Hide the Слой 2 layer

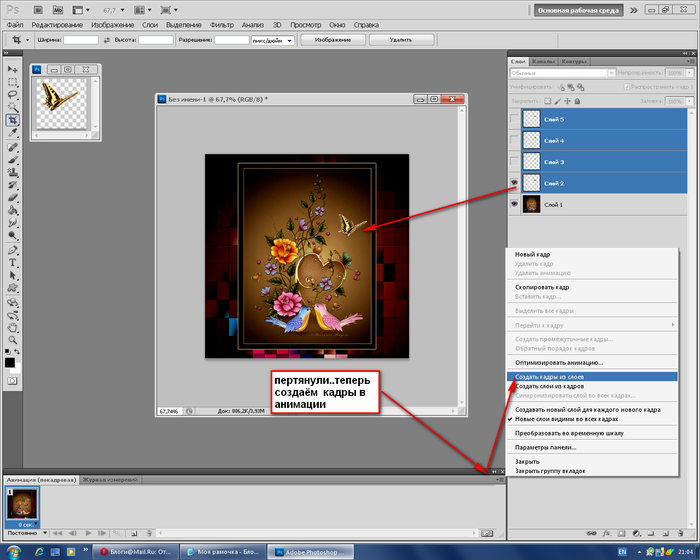pos(514,183)
